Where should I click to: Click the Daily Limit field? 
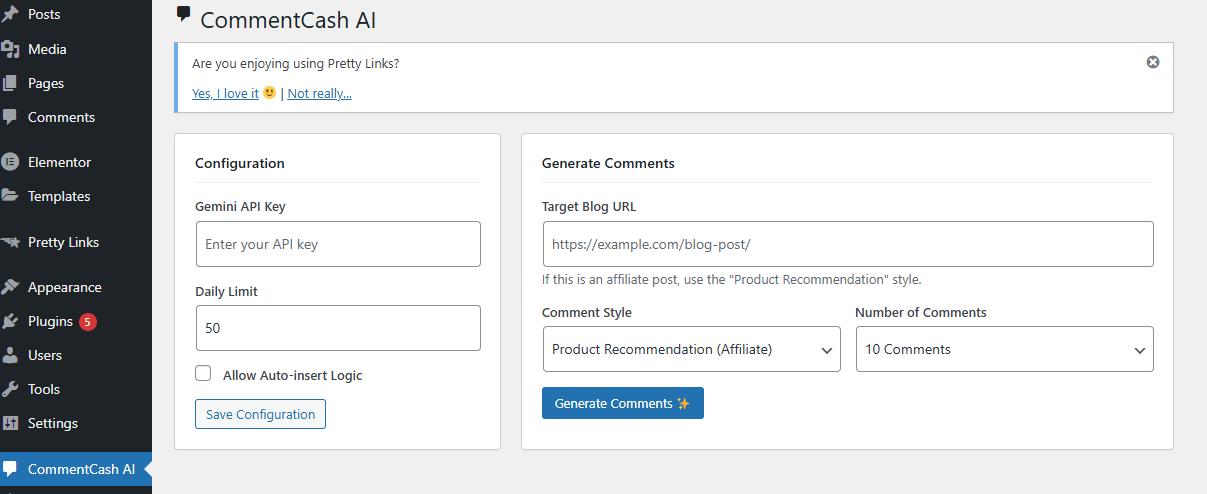338,328
